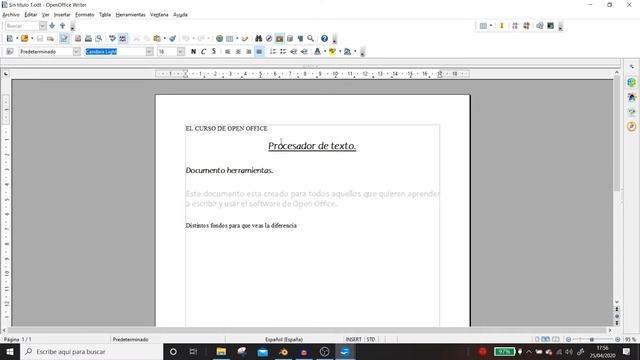The width and height of the screenshot is (640, 360).
Task: Toggle Edit File mode icon
Action: pos(64,38)
